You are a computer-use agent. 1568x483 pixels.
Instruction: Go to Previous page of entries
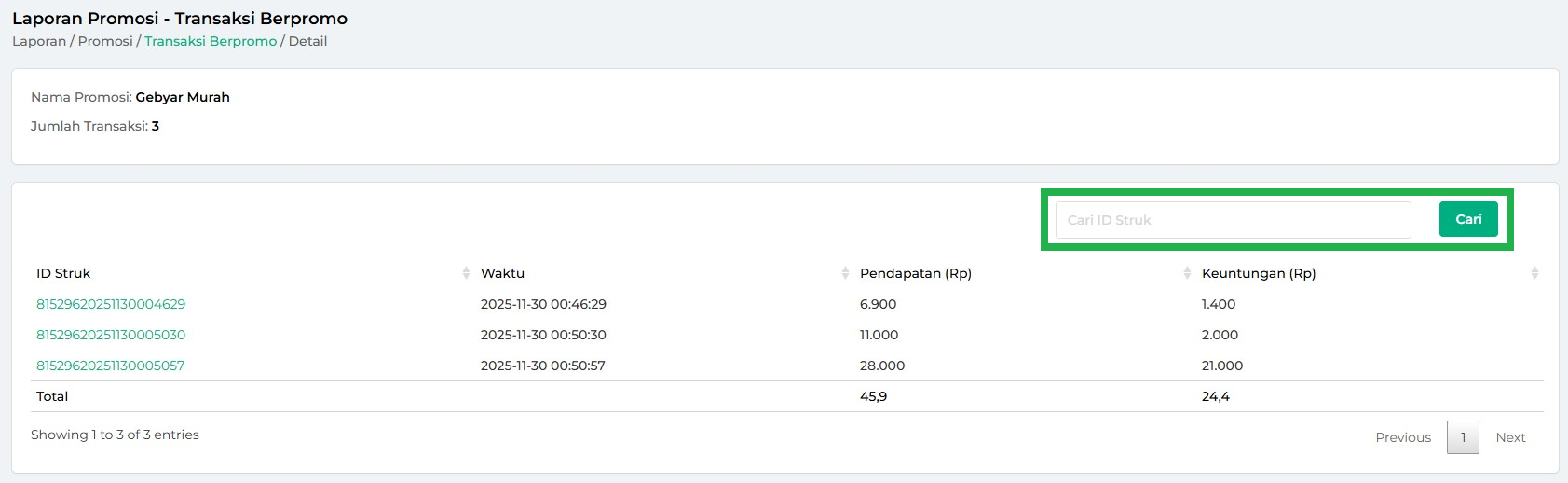click(1403, 437)
